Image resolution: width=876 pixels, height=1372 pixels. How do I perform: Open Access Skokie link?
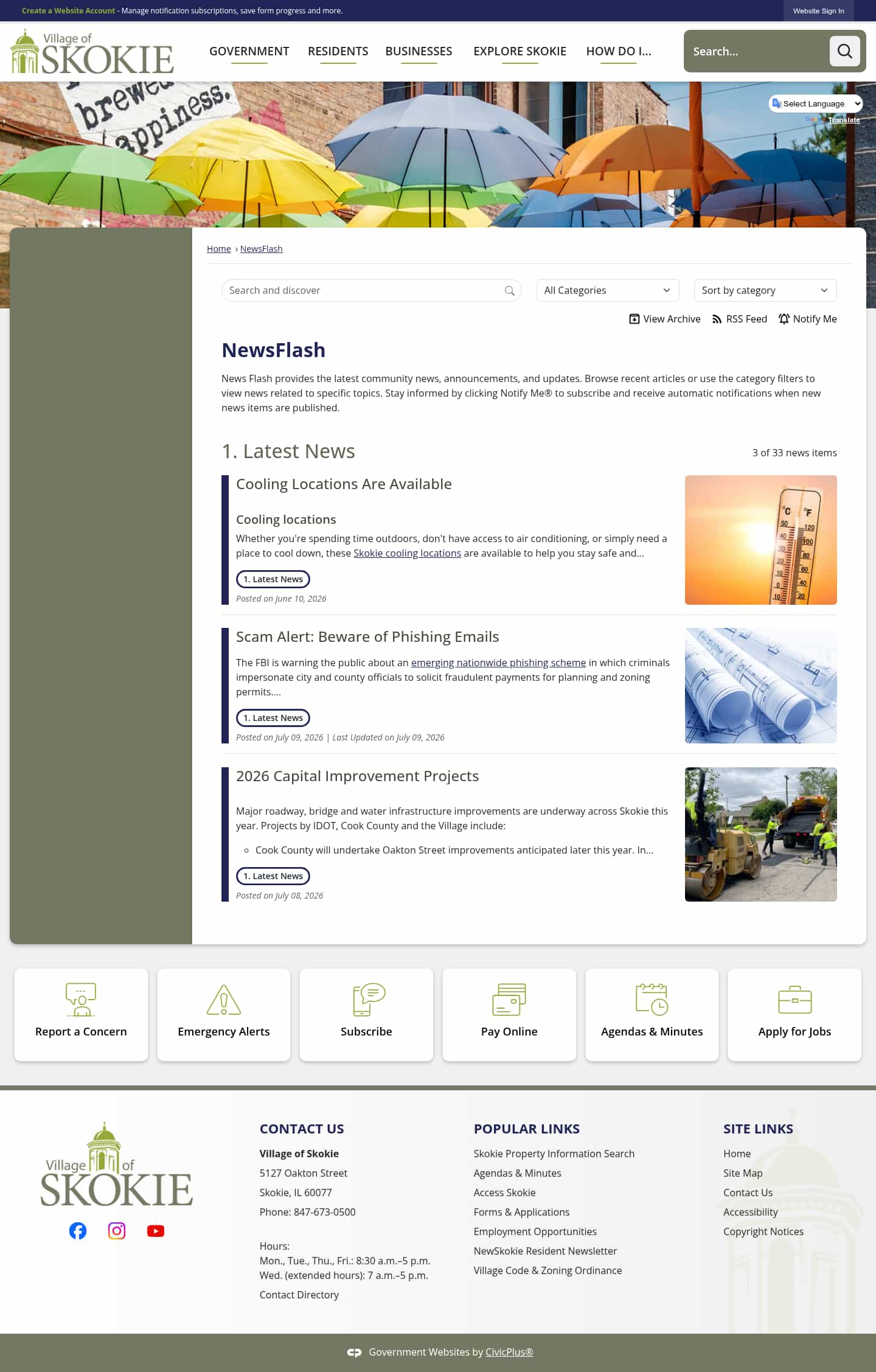[x=505, y=1193]
